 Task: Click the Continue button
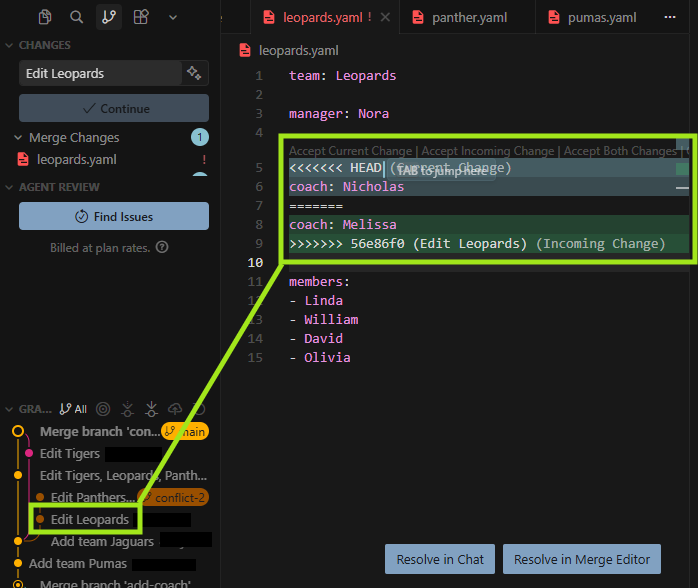(114, 108)
